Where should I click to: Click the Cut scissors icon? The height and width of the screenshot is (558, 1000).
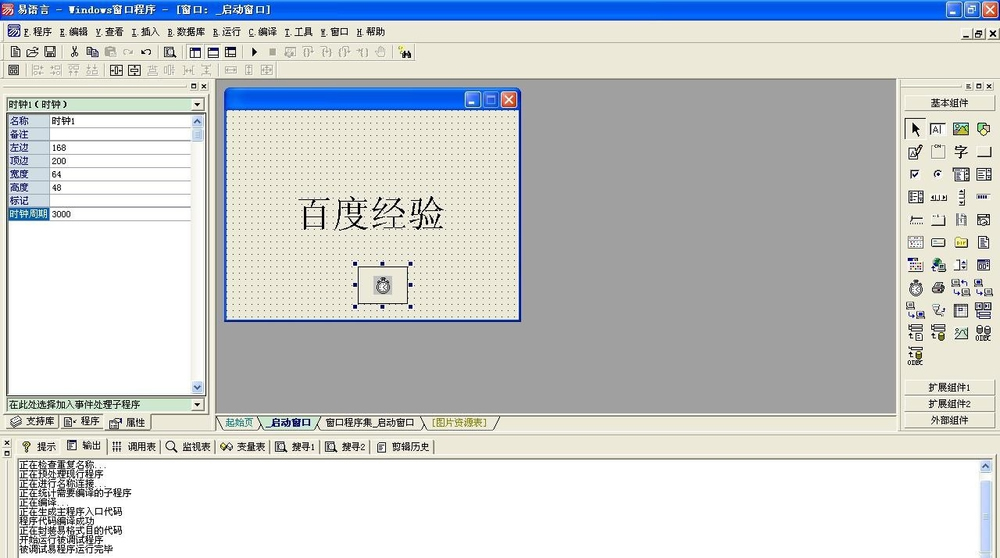click(x=74, y=52)
